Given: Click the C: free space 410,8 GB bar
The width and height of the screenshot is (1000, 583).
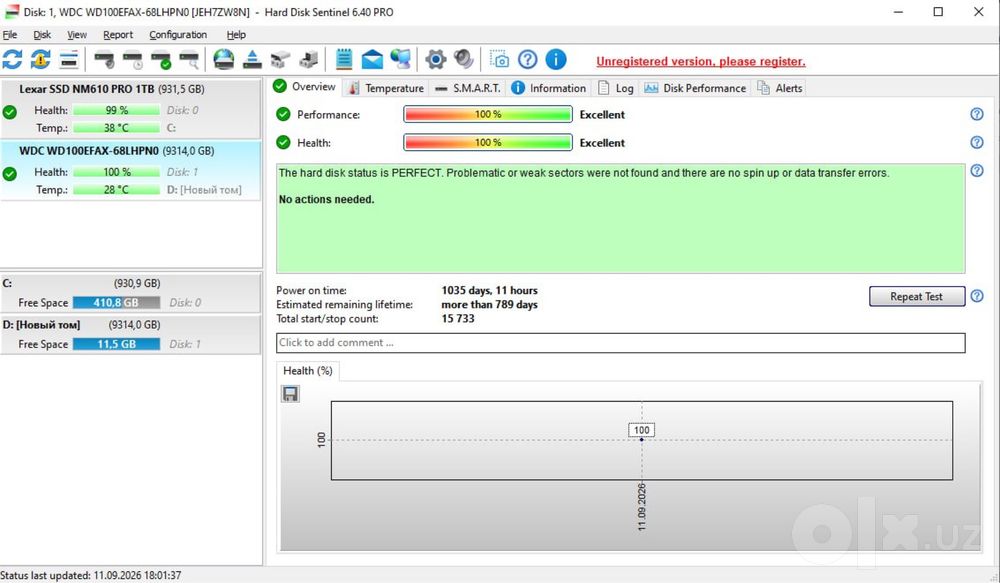Looking at the screenshot, I should point(116,302).
